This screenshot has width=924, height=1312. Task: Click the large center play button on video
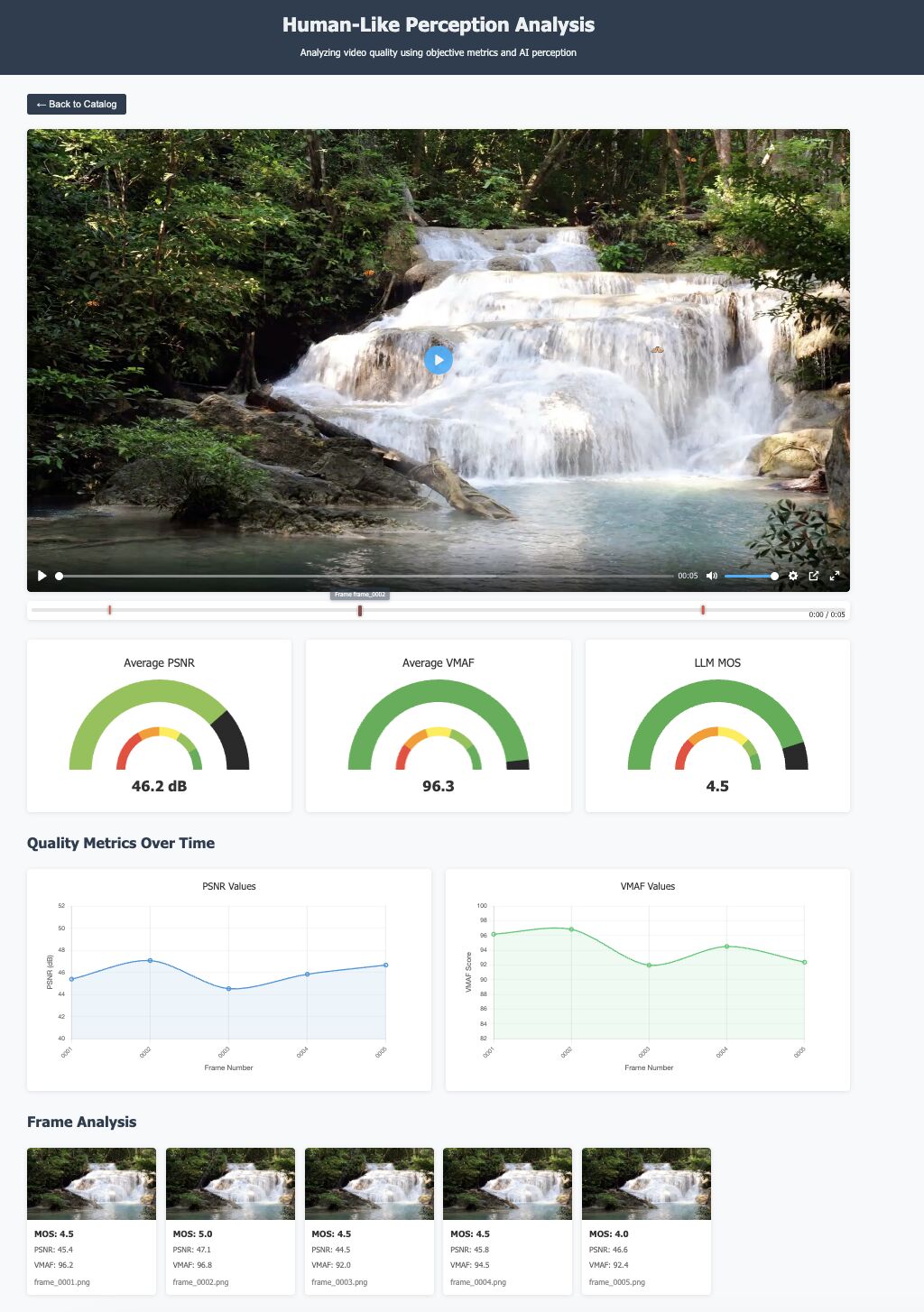tap(439, 359)
